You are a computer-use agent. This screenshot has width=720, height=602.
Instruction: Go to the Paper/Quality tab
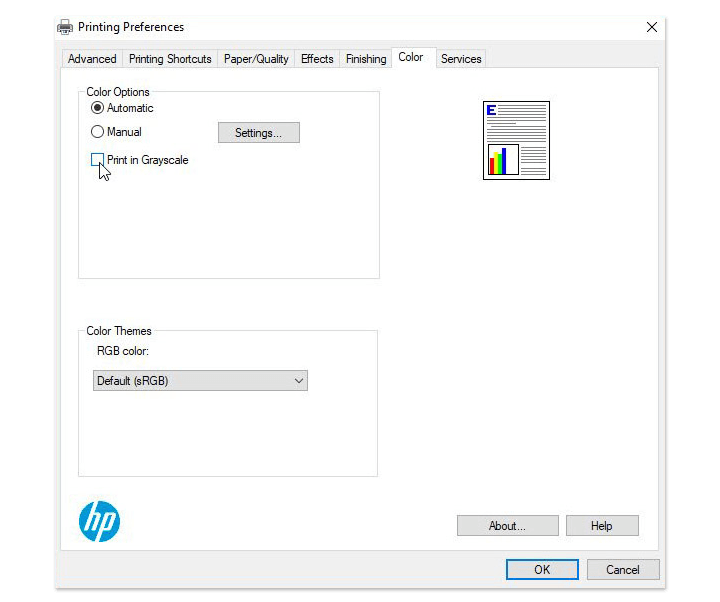[256, 59]
